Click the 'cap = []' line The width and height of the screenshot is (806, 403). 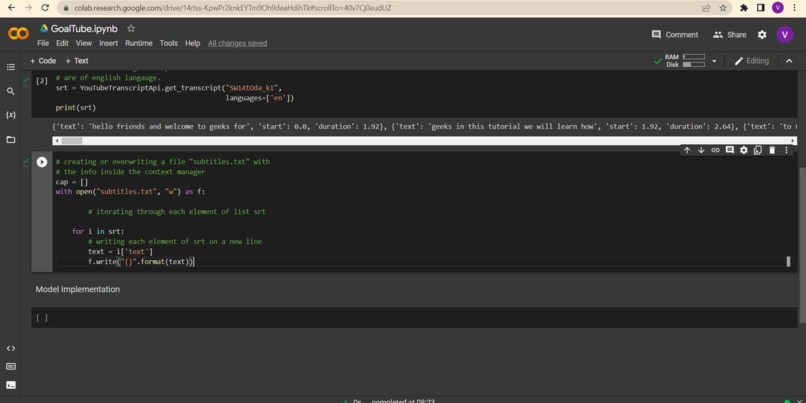72,182
